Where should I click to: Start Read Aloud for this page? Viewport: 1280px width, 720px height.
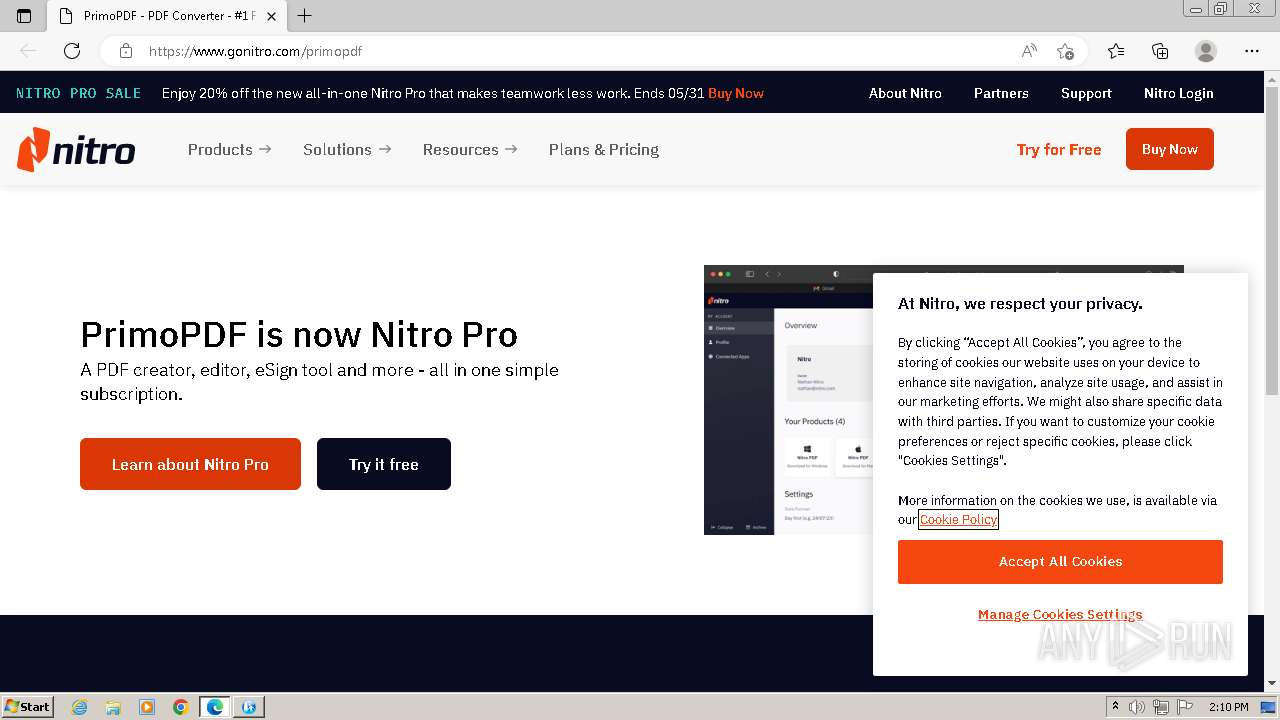point(1029,51)
